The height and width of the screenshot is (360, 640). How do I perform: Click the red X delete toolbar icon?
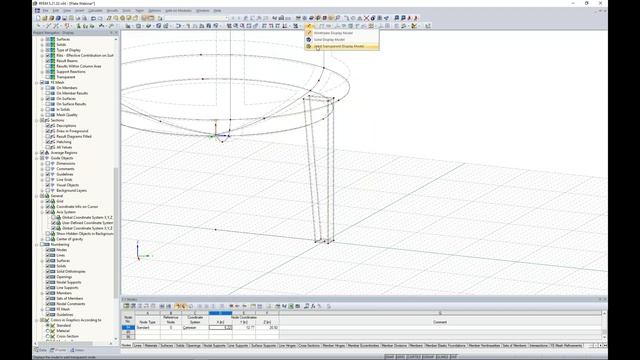(x=366, y=18)
